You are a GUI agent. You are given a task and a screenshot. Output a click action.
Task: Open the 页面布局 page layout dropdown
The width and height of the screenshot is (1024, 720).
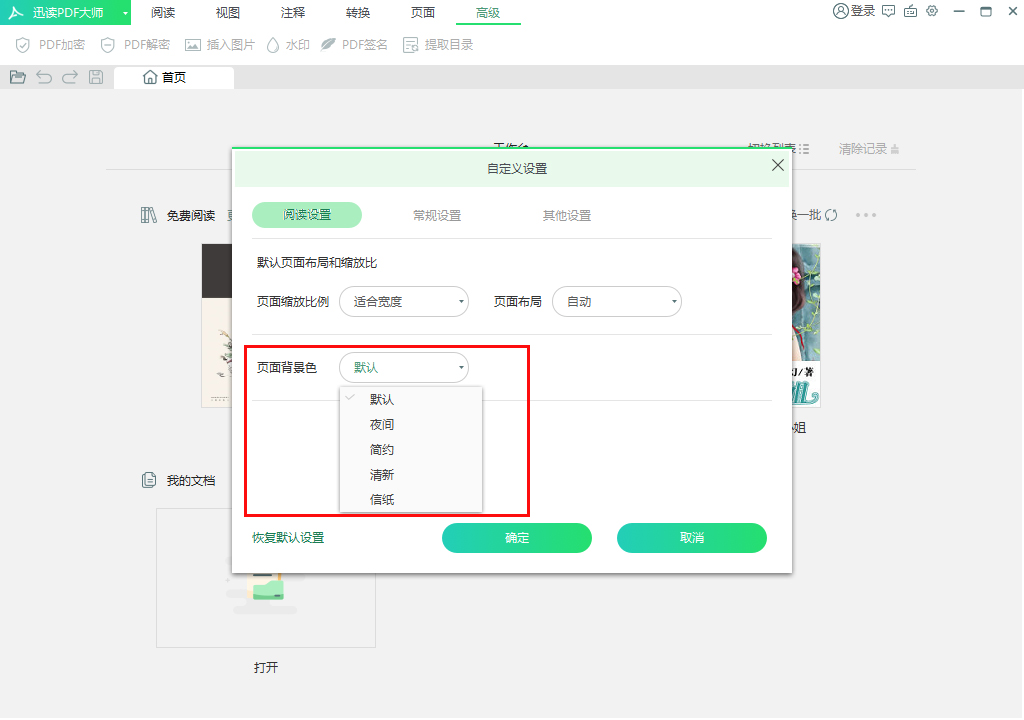617,301
